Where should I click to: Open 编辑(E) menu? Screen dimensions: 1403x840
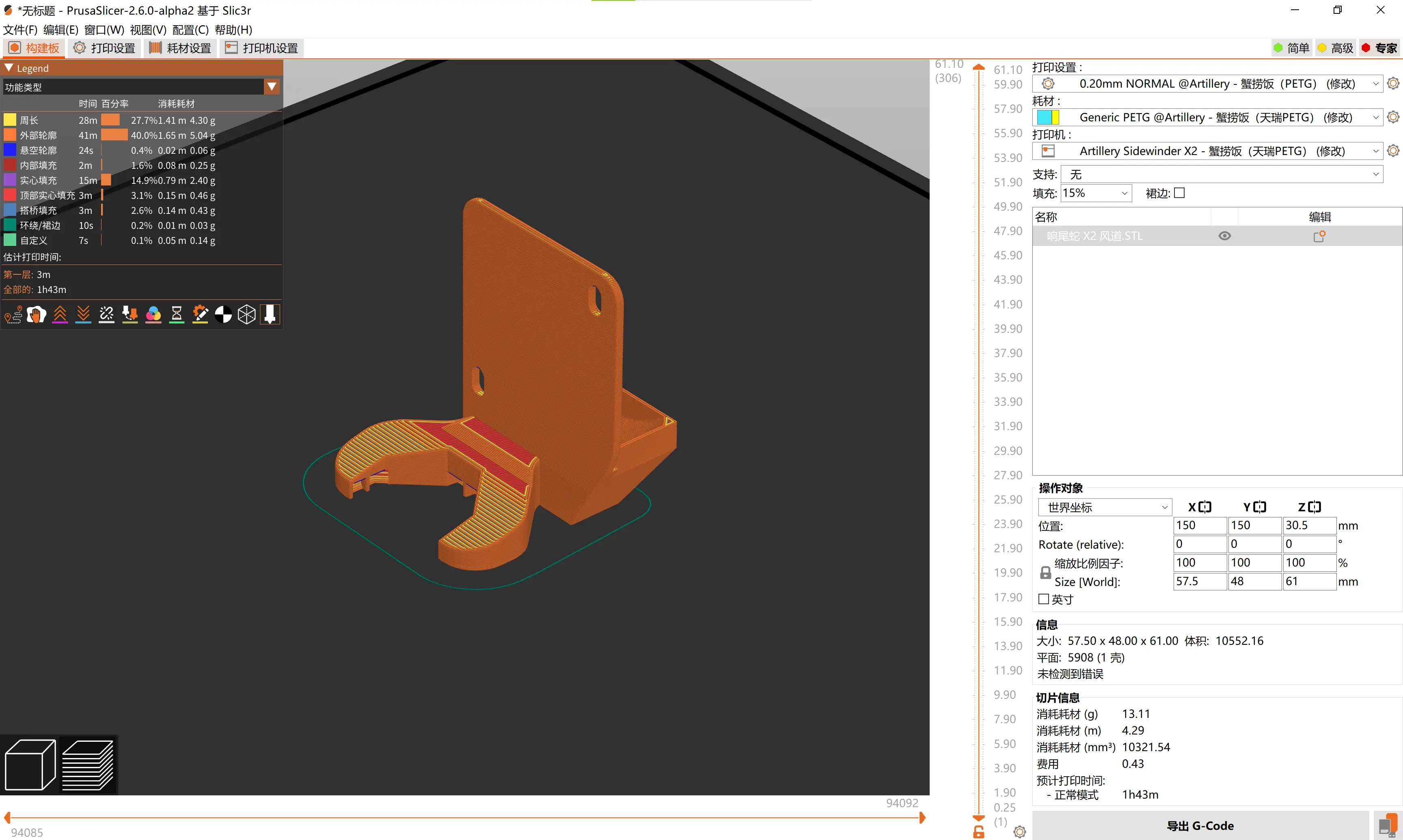tap(60, 30)
